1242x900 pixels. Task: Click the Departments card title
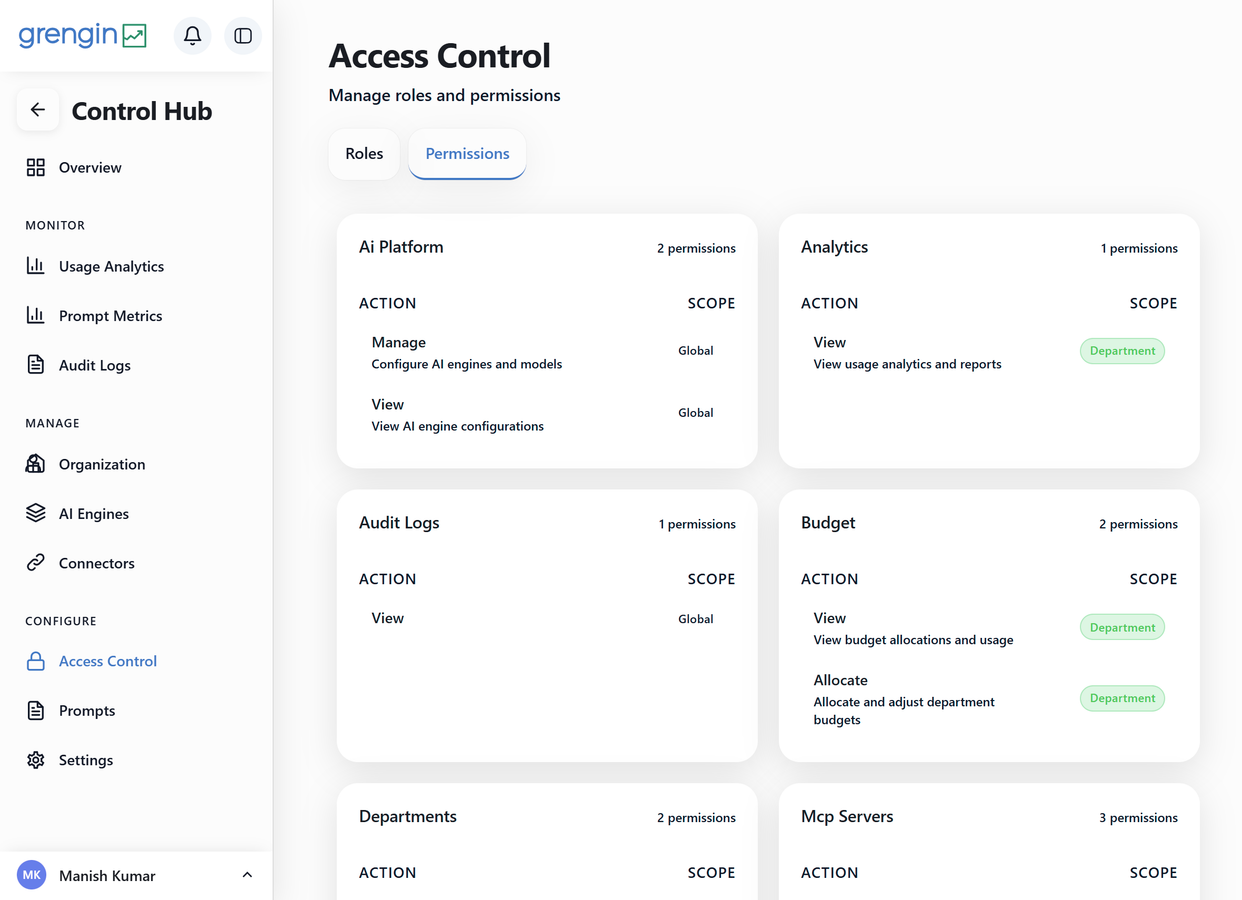click(408, 816)
